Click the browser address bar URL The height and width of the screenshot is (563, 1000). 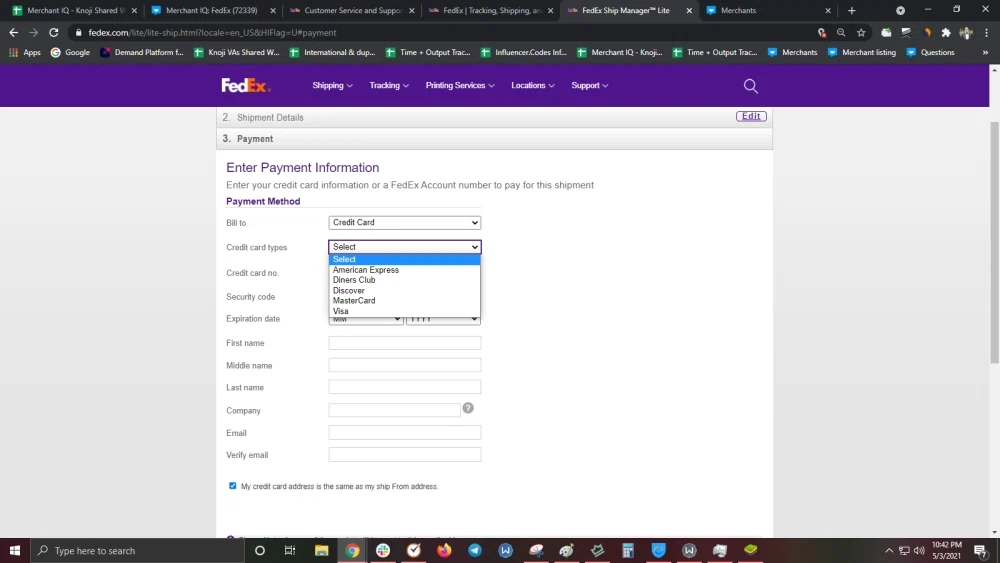click(212, 33)
